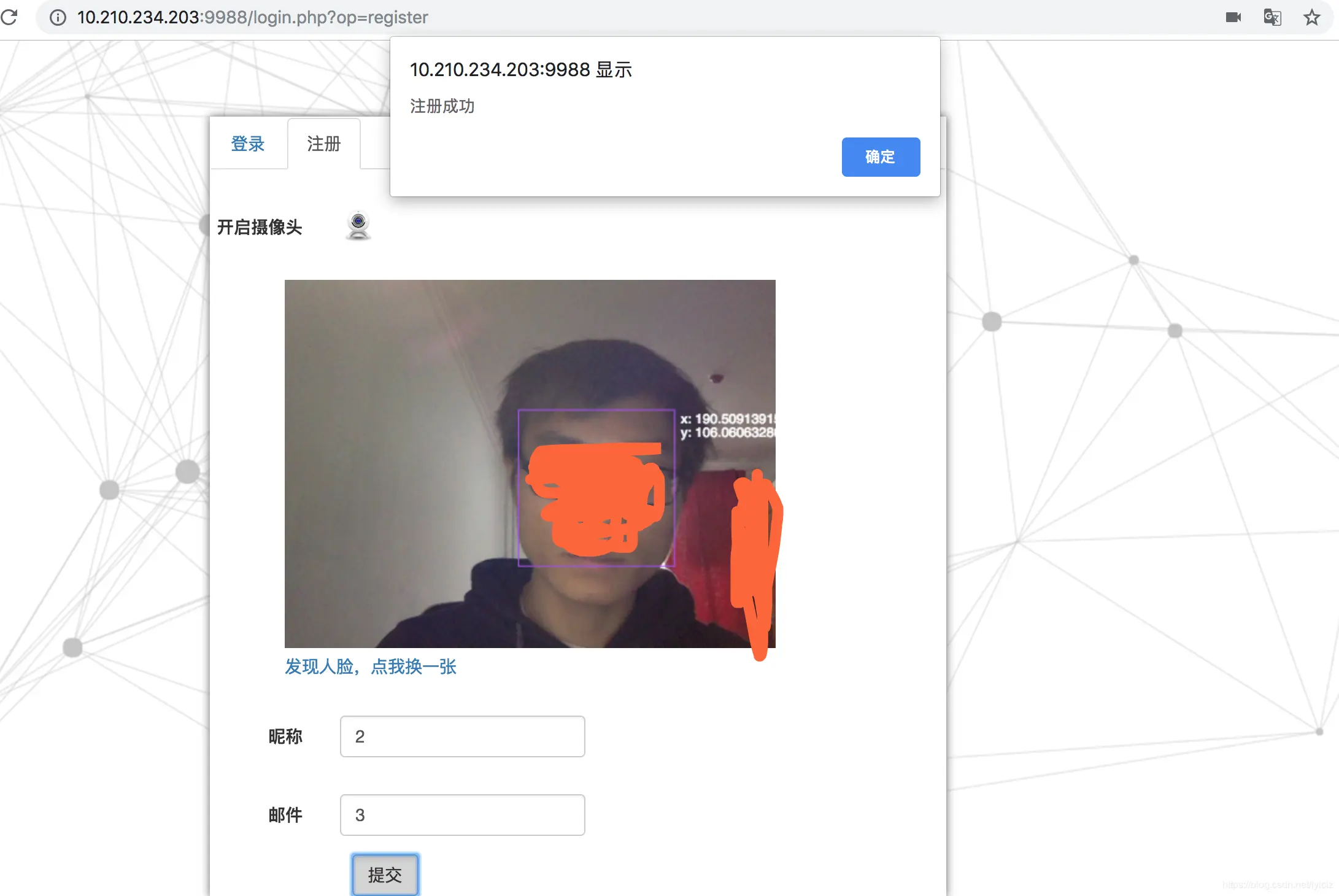Image resolution: width=1339 pixels, height=896 pixels.
Task: Focus the 邮件 input field
Action: 461,814
